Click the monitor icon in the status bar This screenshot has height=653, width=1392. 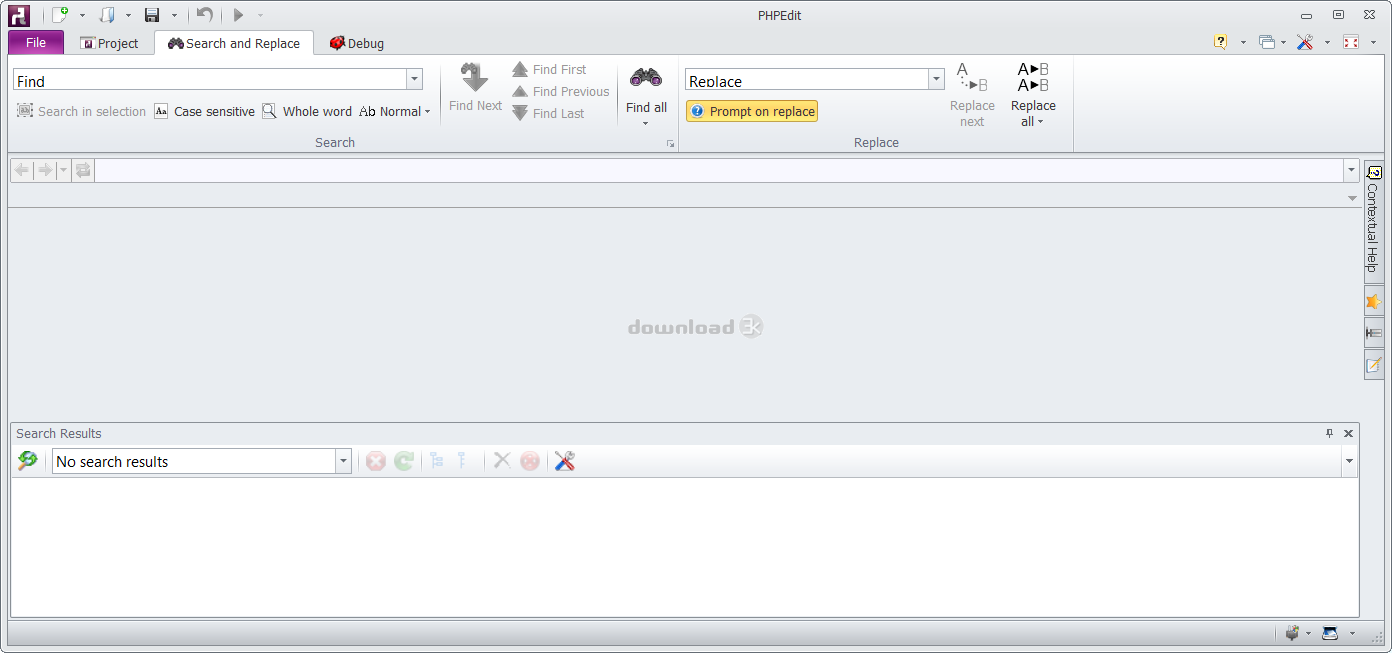[1330, 633]
